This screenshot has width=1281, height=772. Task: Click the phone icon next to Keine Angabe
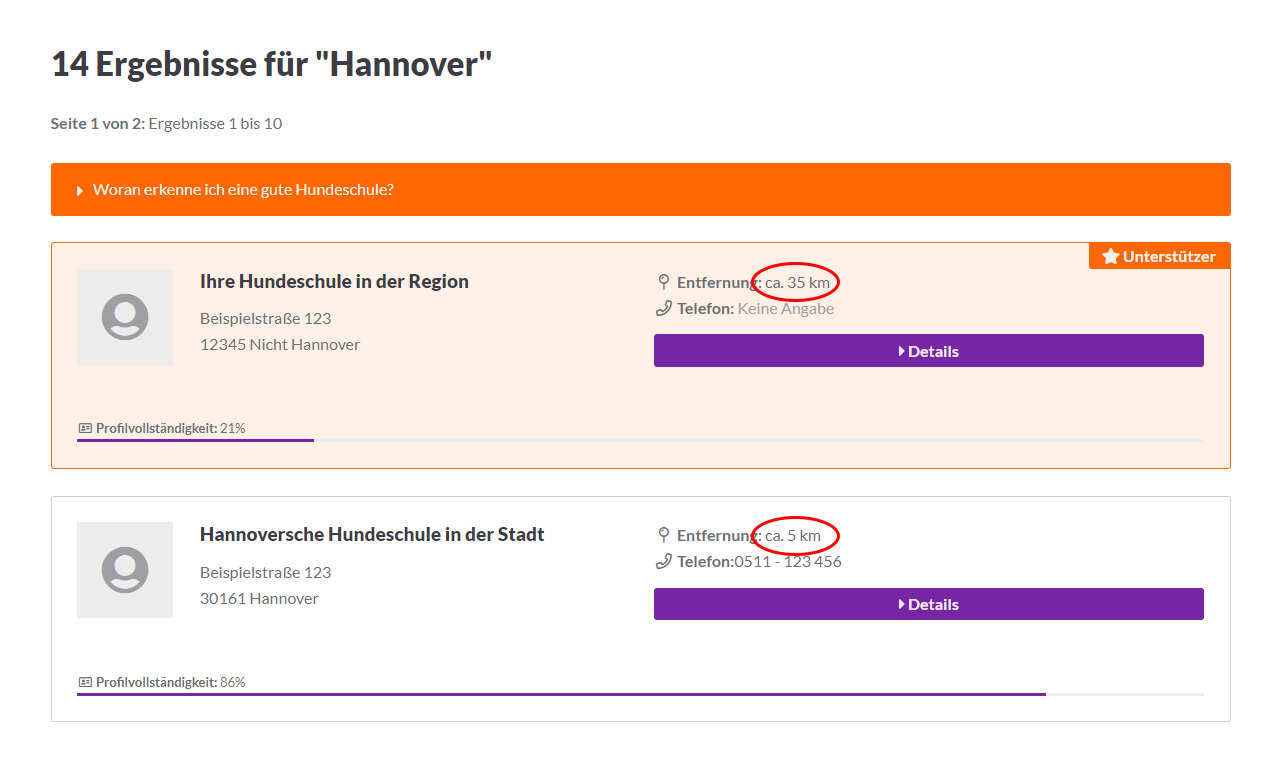[x=662, y=308]
